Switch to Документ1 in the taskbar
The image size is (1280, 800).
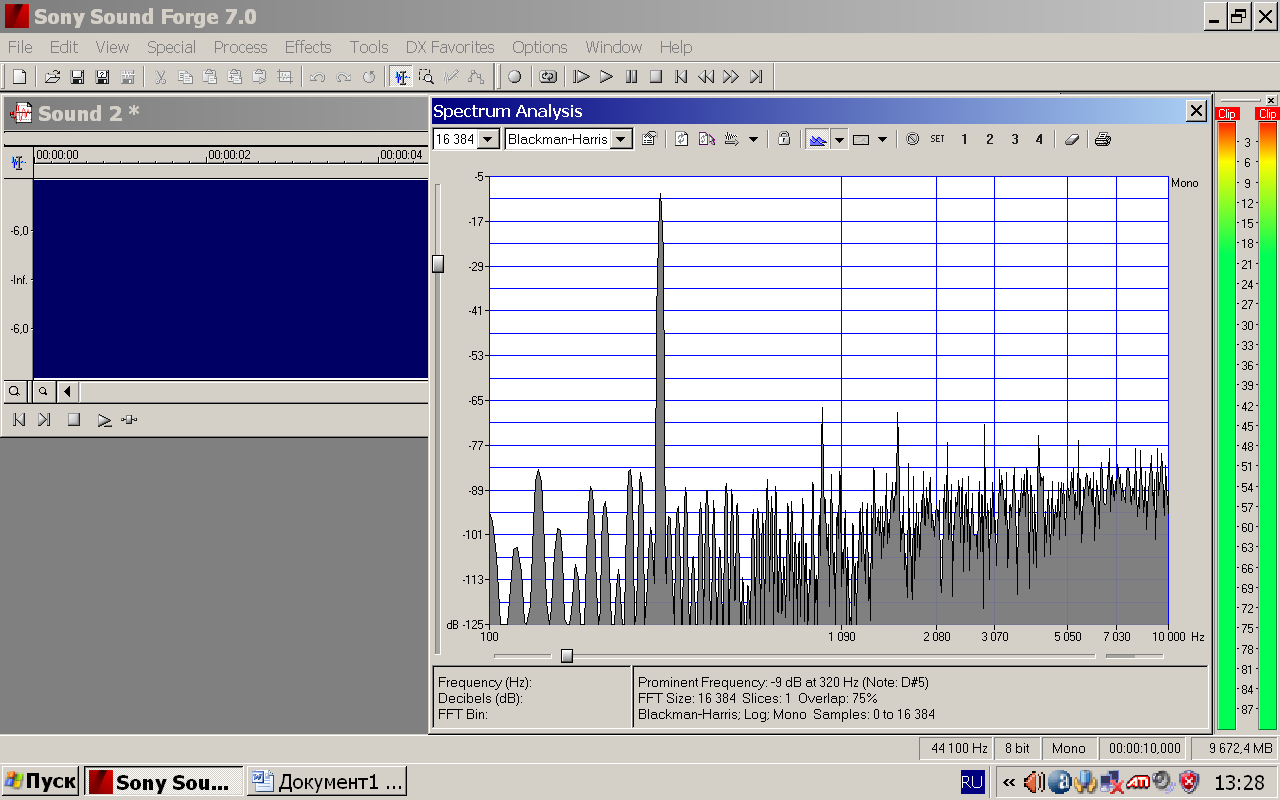(327, 782)
